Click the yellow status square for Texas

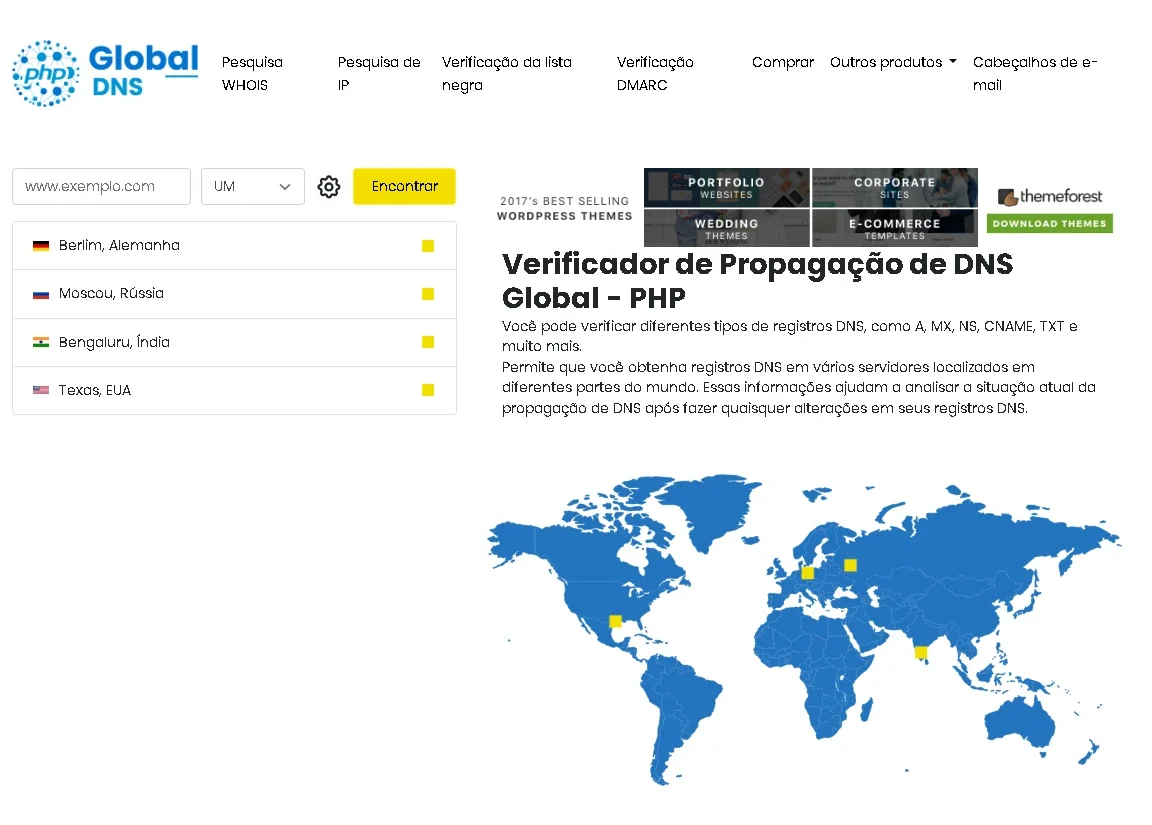coord(428,390)
